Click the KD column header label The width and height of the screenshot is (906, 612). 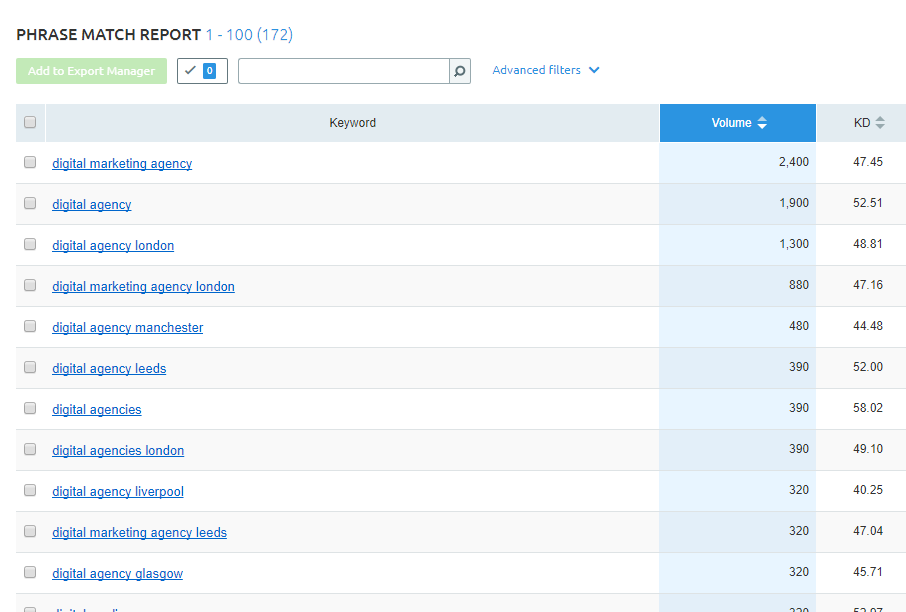coord(862,123)
